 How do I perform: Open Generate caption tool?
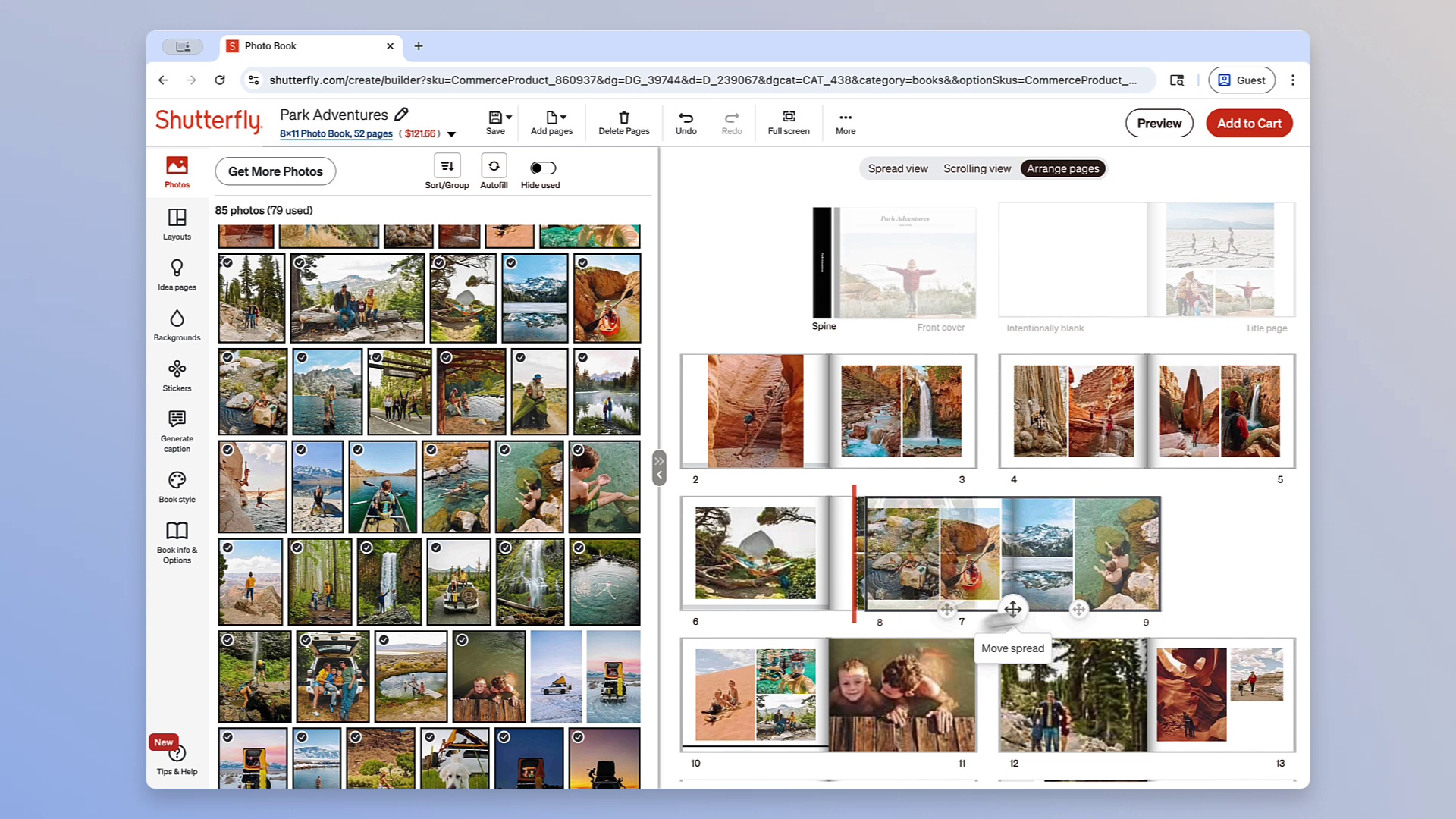point(177,431)
